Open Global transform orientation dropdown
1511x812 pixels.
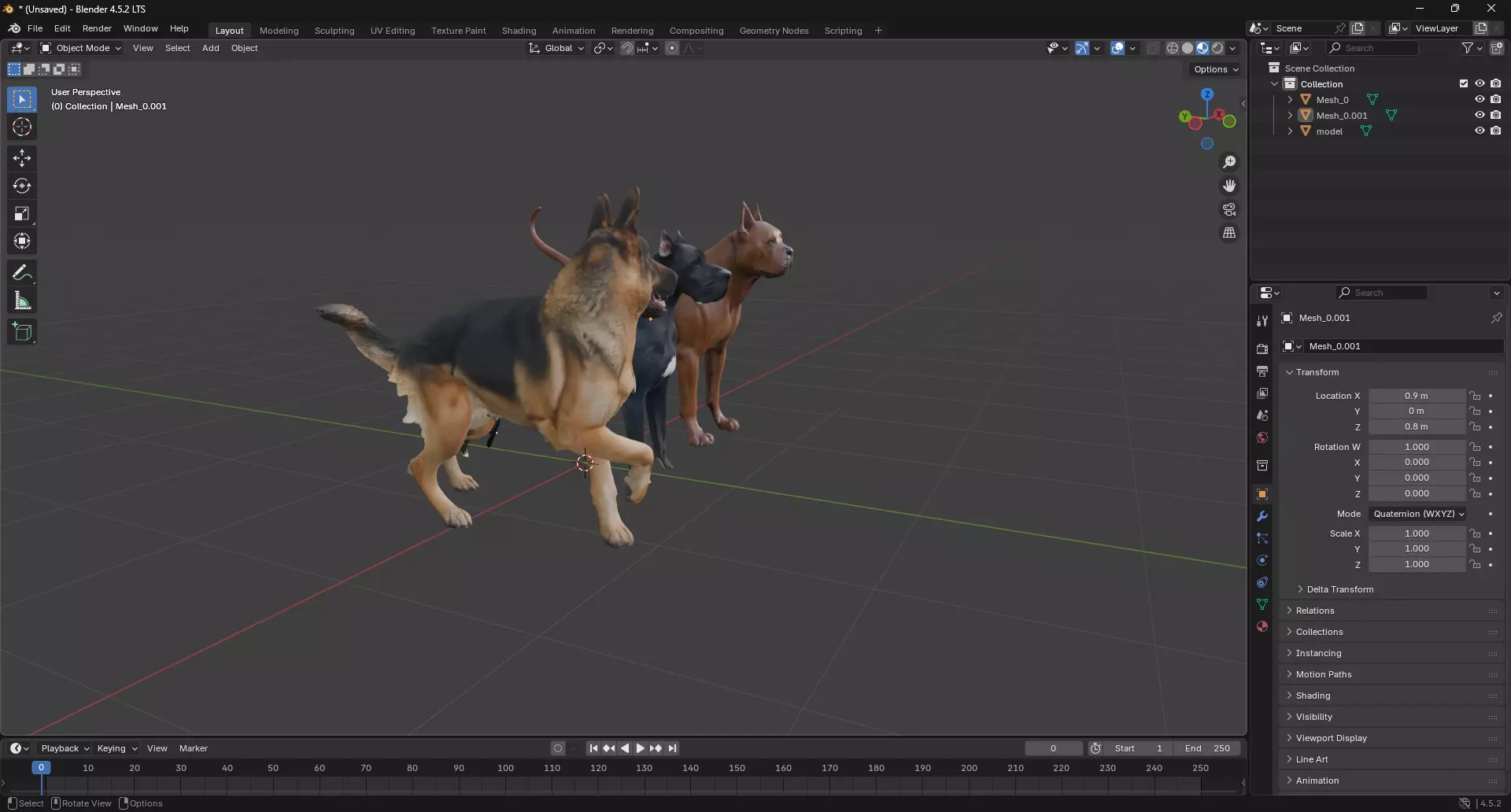coord(557,49)
